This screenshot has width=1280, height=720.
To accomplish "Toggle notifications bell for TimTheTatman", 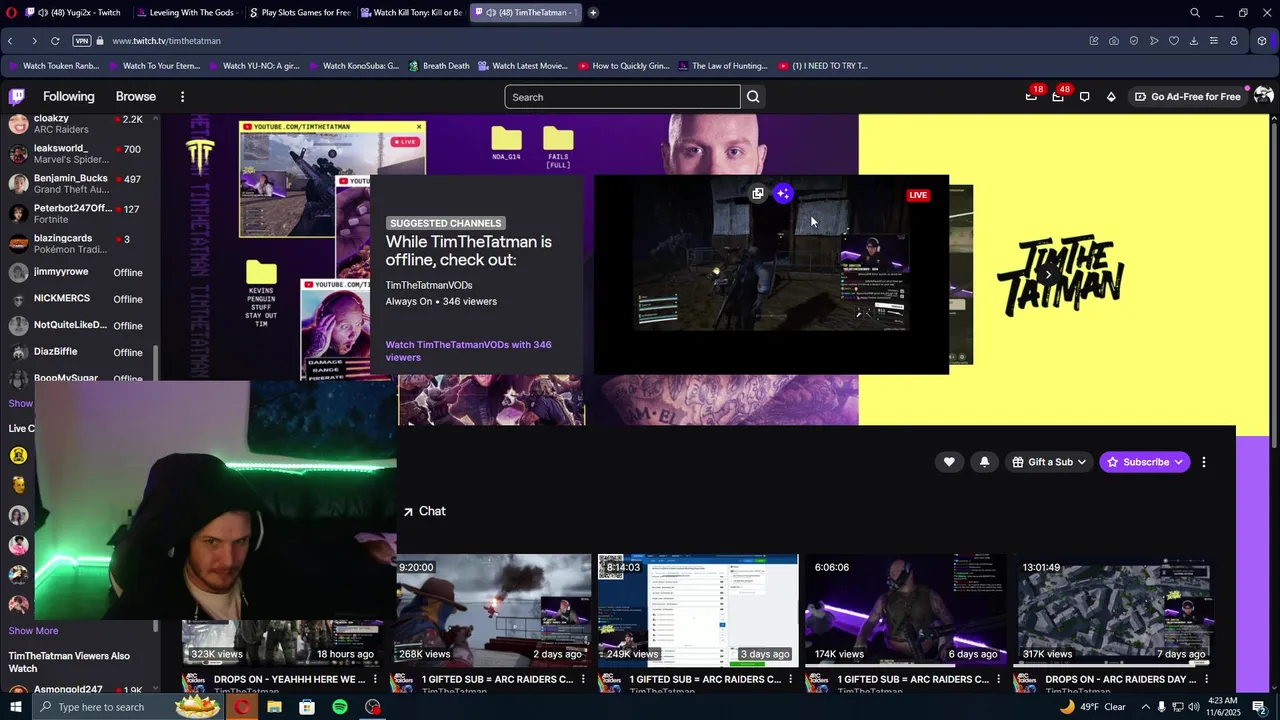I will click(984, 462).
